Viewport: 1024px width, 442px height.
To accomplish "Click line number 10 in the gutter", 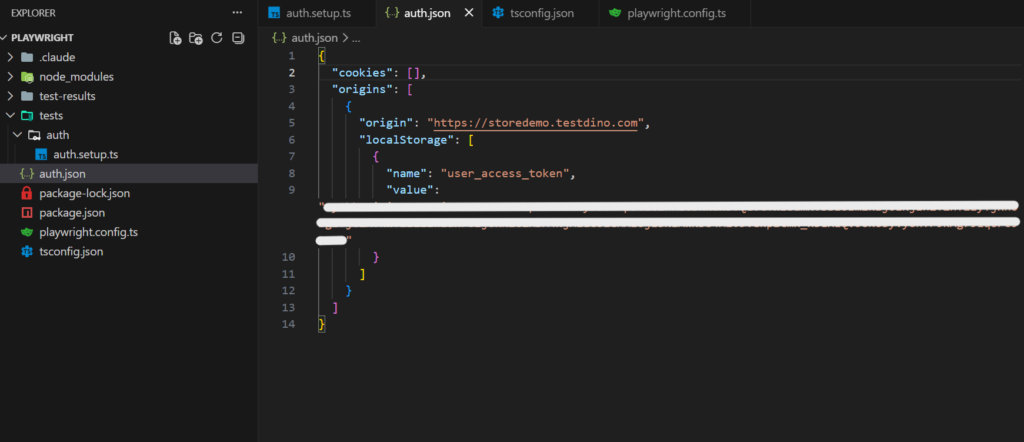I will pos(288,257).
